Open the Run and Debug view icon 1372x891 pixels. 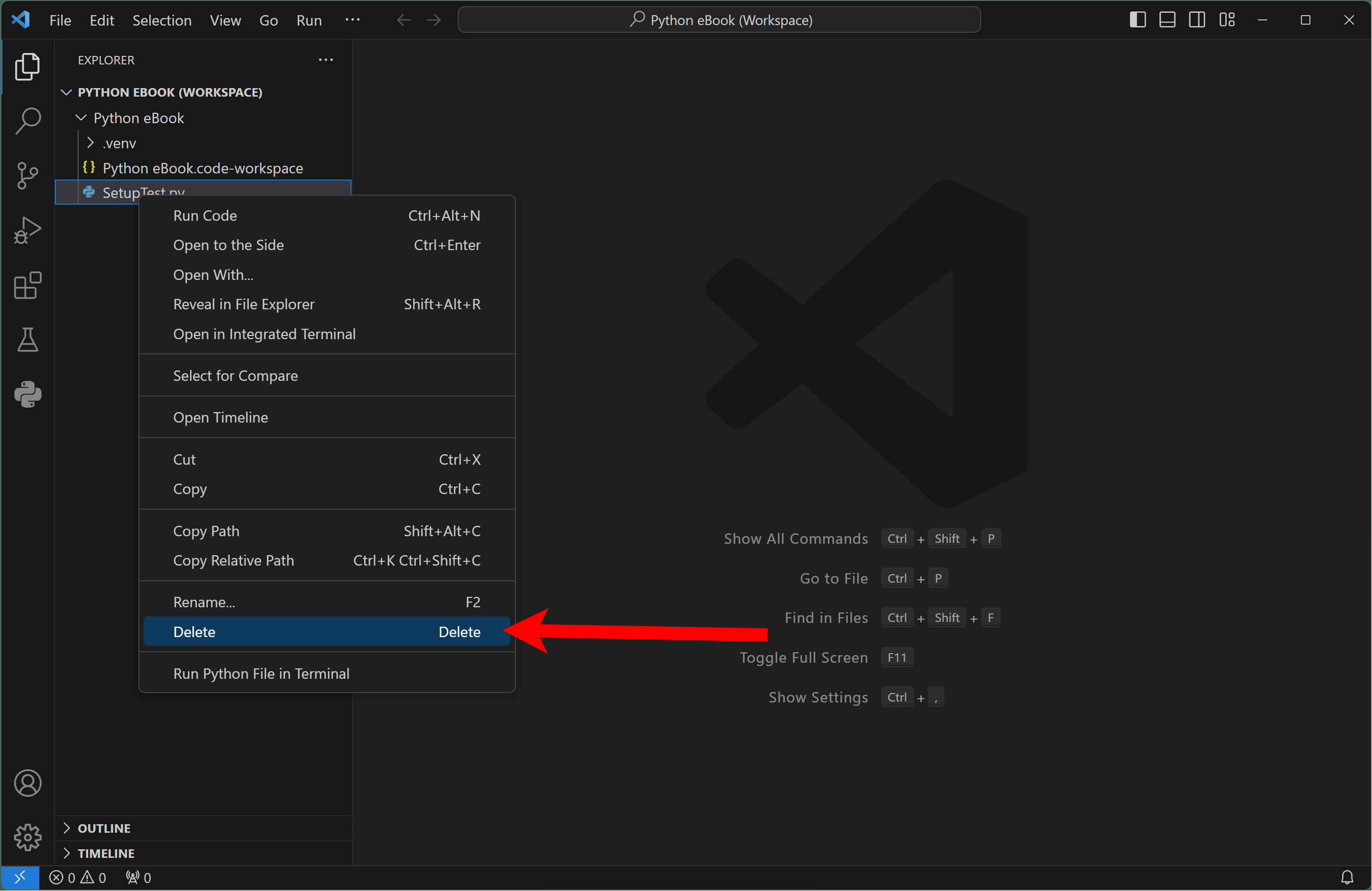click(27, 231)
